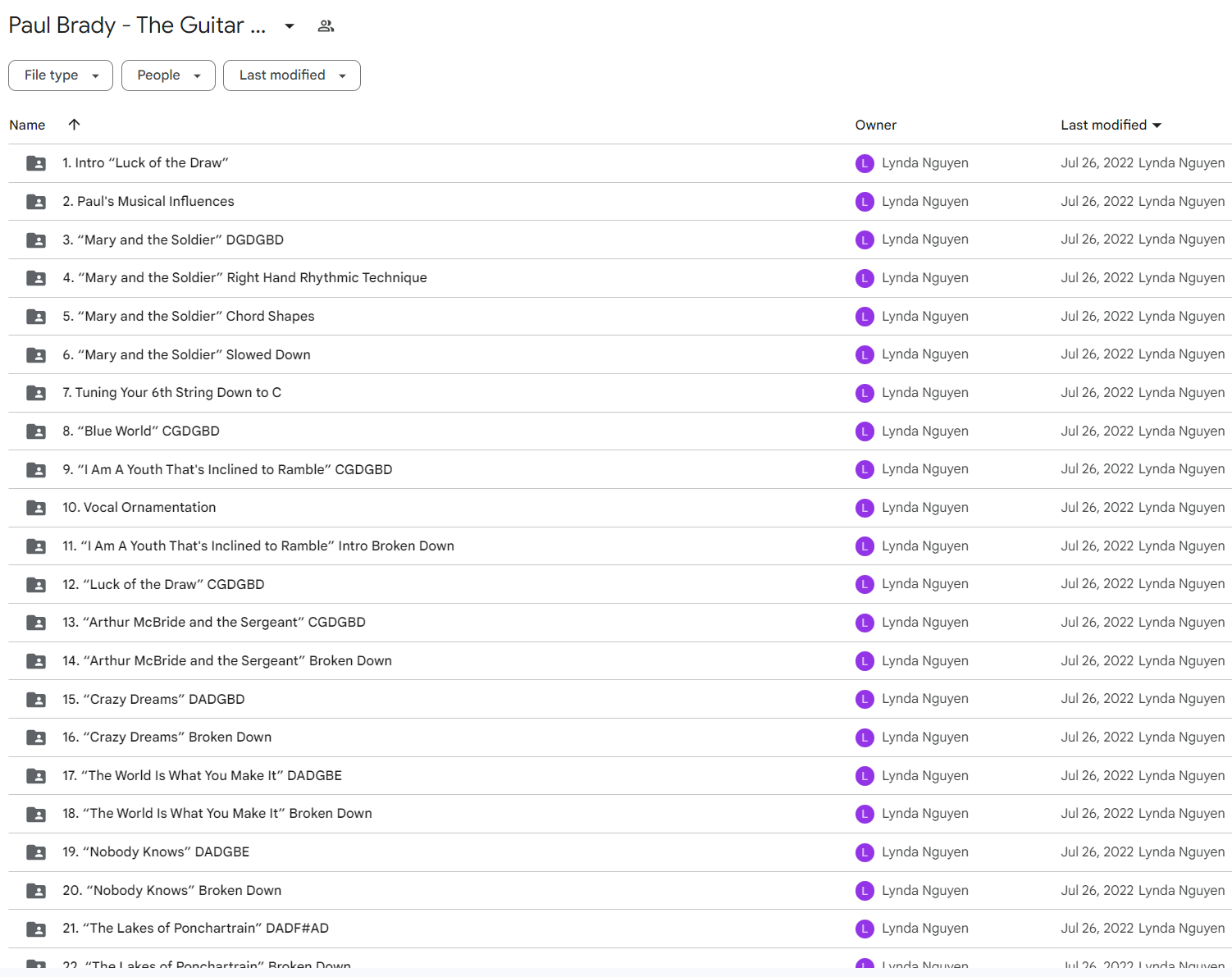Image resolution: width=1232 pixels, height=977 pixels.
Task: Select "21. The Lakes of Ponchartrain DADF#AD" name
Action: (195, 929)
